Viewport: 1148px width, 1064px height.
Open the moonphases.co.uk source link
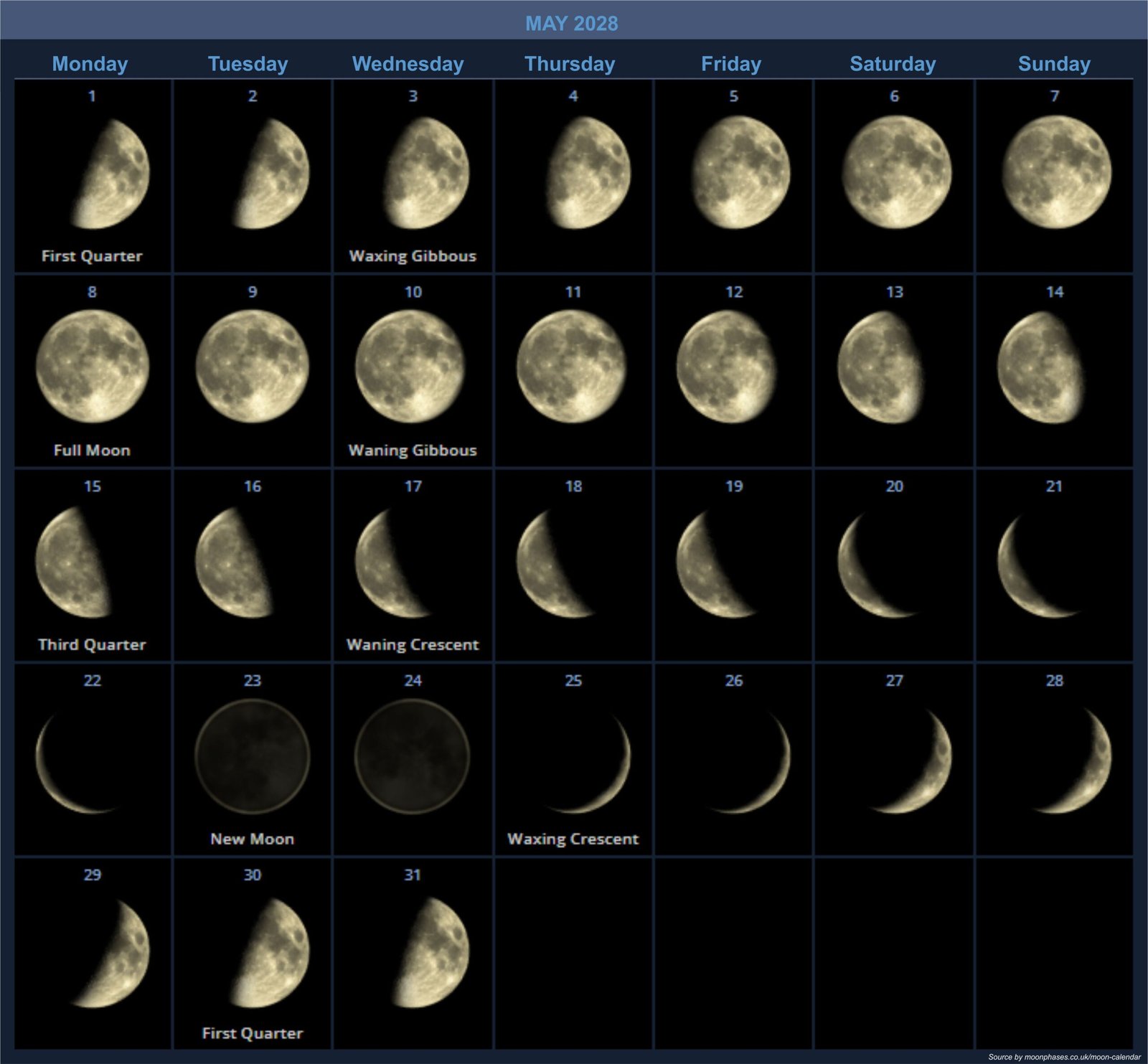(x=1064, y=1057)
